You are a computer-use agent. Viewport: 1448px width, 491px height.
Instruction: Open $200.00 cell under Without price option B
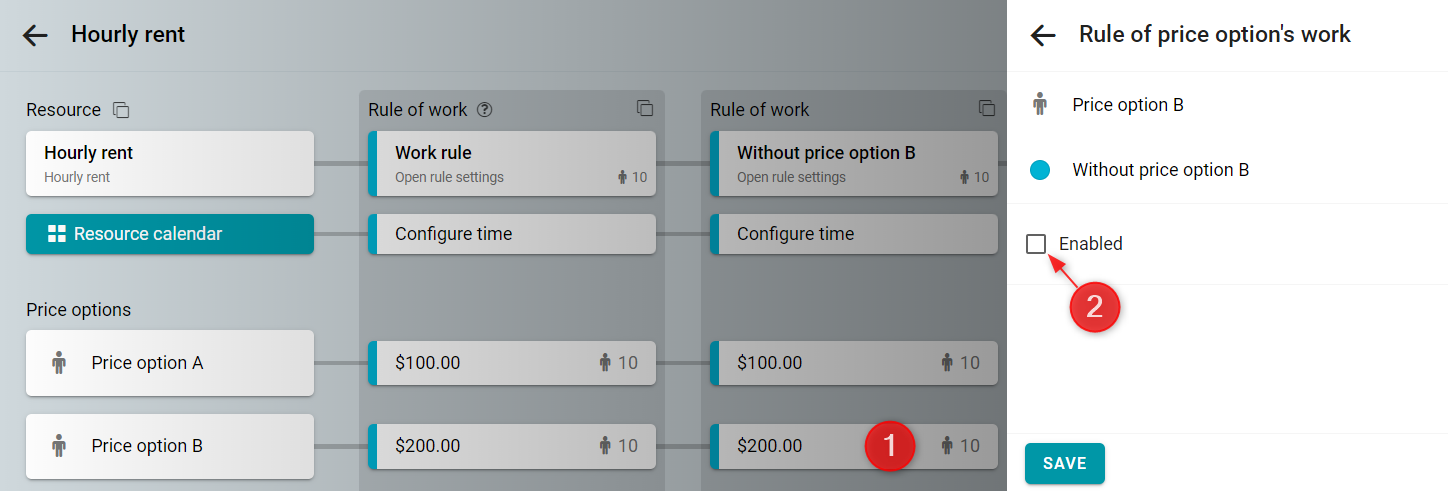tap(854, 446)
